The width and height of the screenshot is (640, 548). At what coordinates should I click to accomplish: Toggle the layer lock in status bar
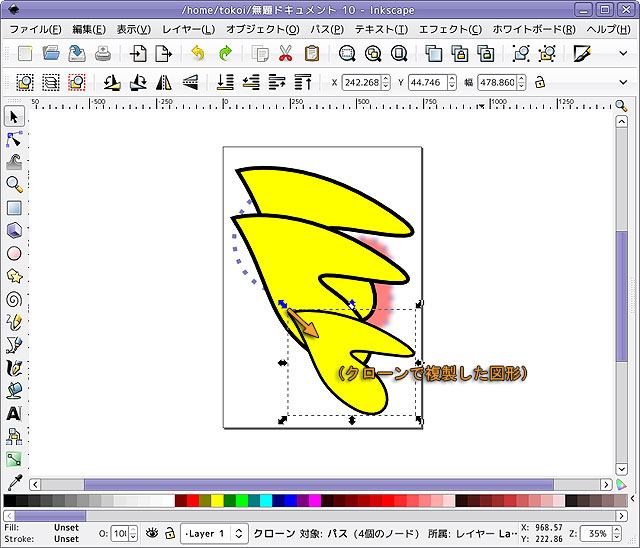click(170, 534)
